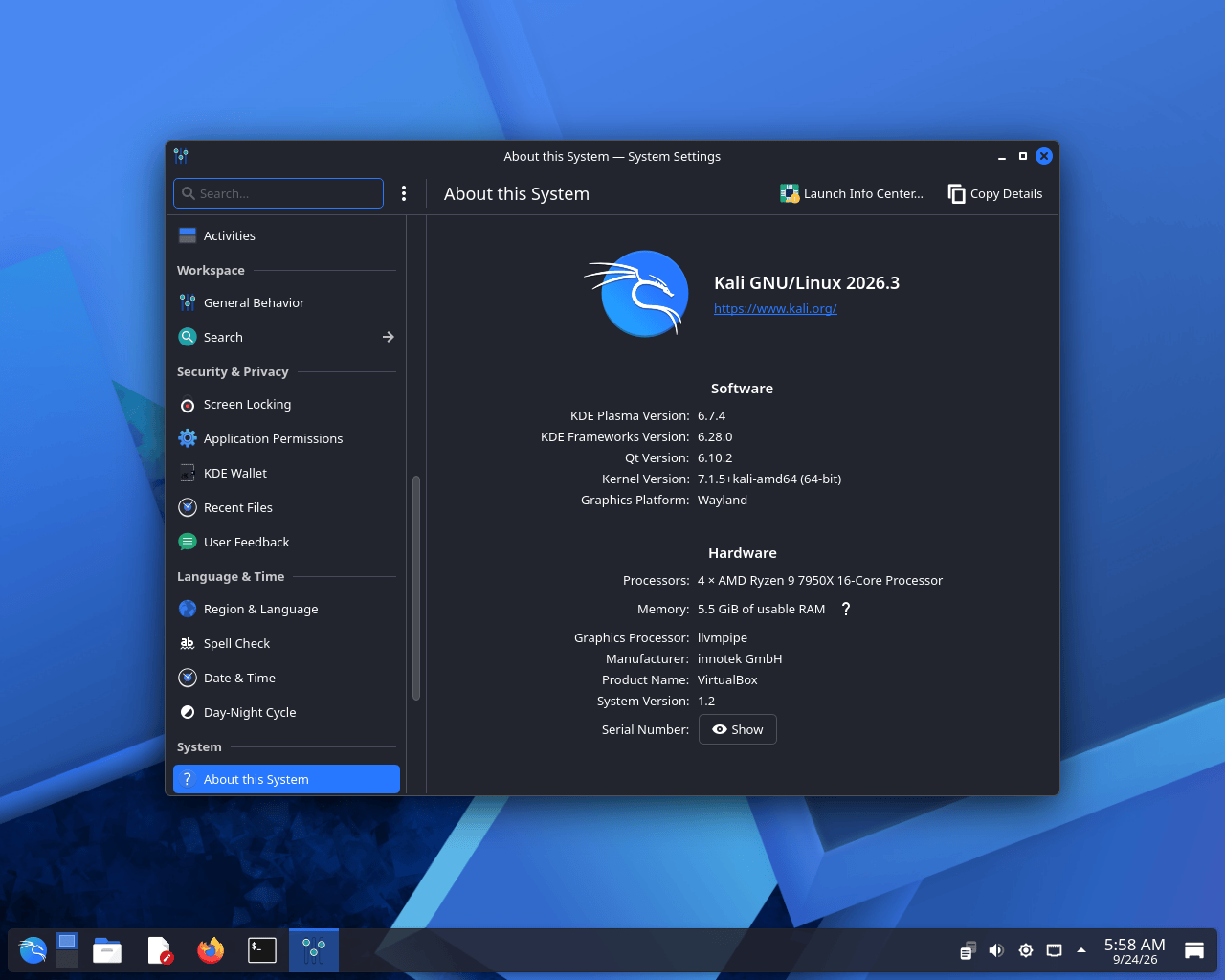Open Region & Language settings
Viewport: 1225px width, 980px height.
tap(286, 609)
